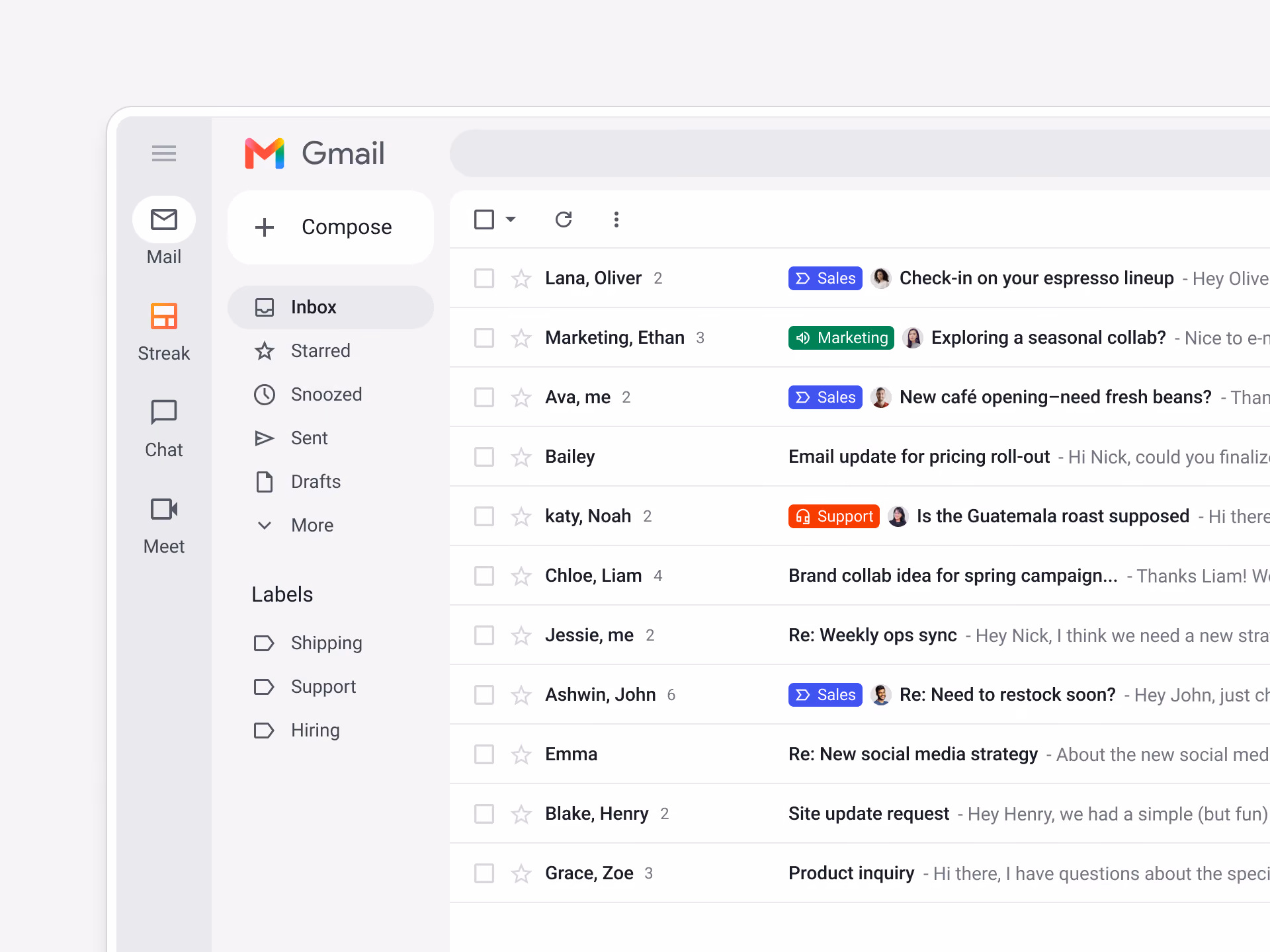The width and height of the screenshot is (1270, 952).
Task: Select the Ava, me email checkbox
Action: point(484,397)
